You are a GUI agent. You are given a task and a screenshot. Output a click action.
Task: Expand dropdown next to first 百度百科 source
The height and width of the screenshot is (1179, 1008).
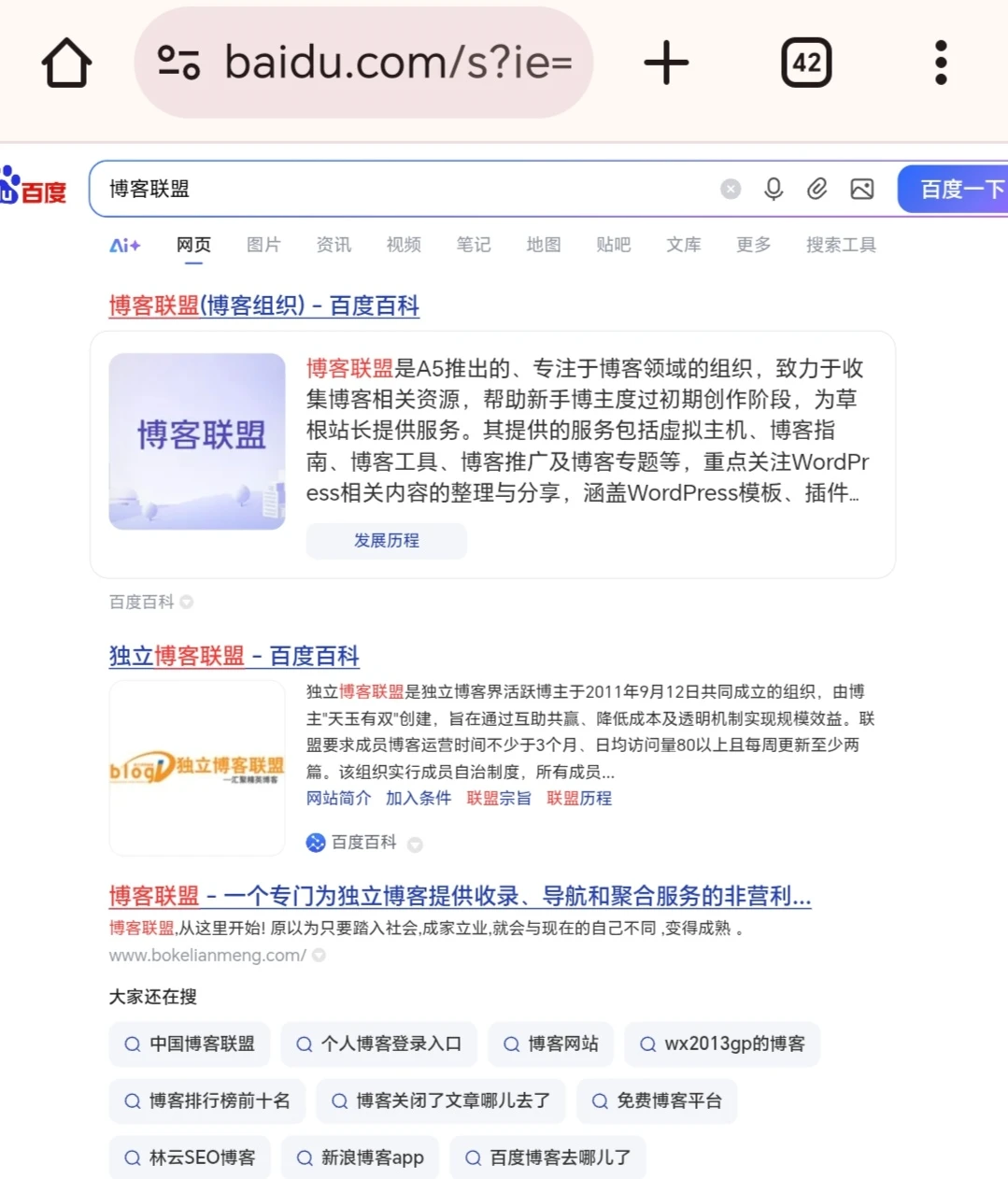[187, 603]
